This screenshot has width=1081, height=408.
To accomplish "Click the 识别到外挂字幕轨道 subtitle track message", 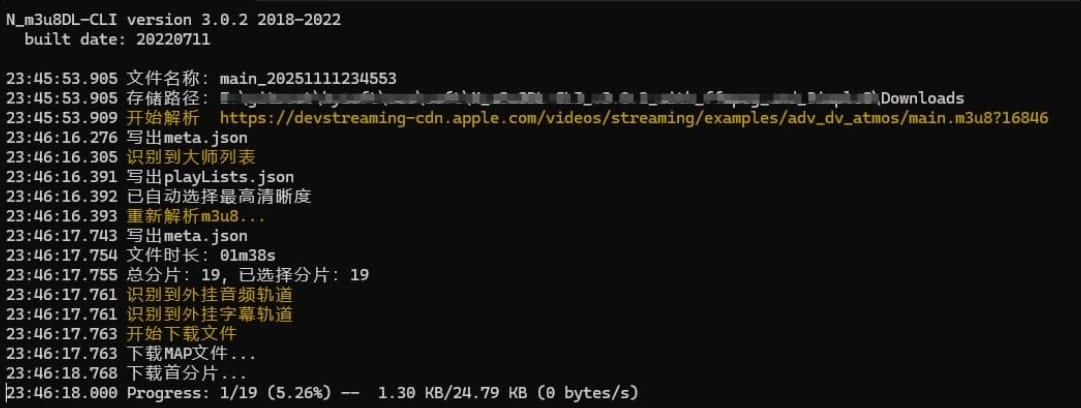I will tap(210, 315).
